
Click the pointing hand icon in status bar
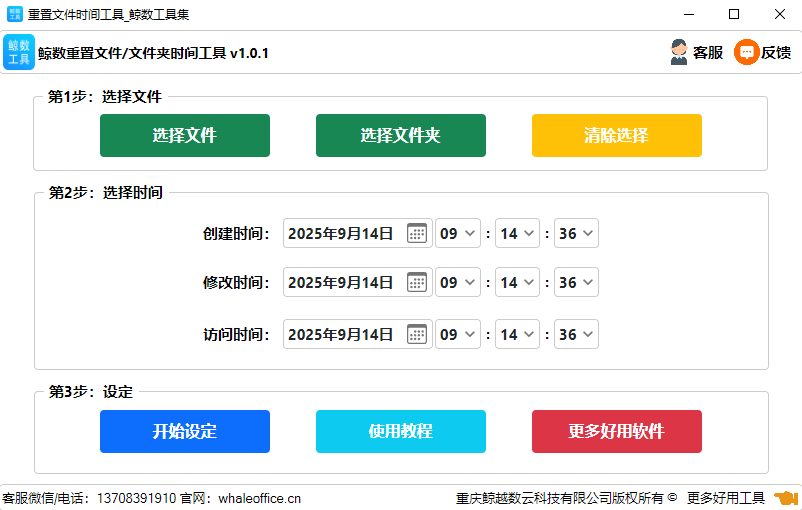pos(786,498)
